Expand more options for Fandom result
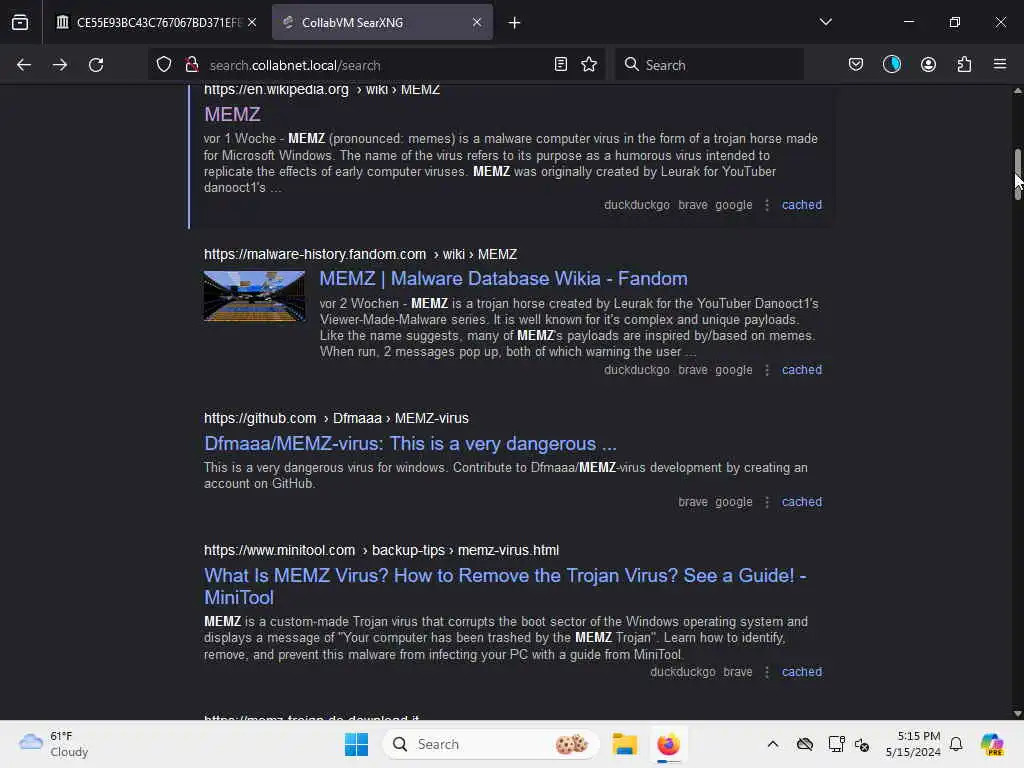The height and width of the screenshot is (768, 1024). click(x=767, y=370)
